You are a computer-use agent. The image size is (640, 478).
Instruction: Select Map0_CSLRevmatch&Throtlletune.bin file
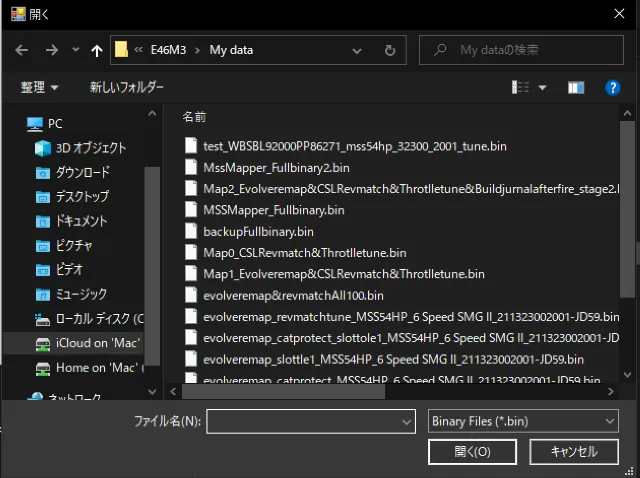coord(296,253)
